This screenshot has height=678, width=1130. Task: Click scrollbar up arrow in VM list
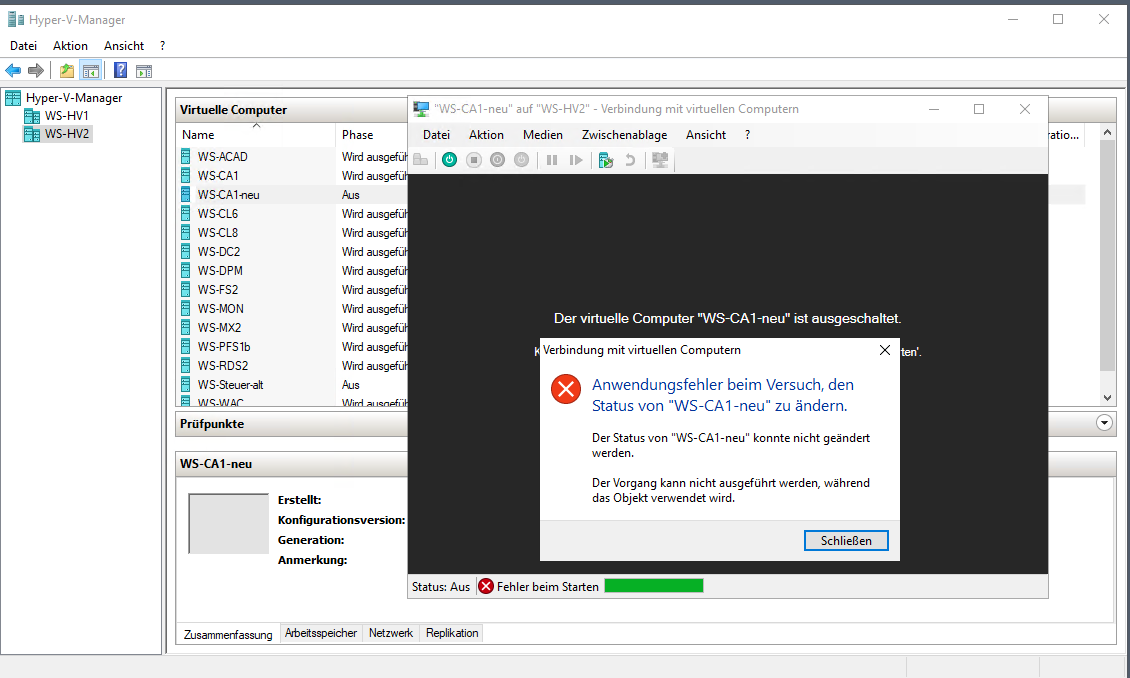coord(1108,133)
